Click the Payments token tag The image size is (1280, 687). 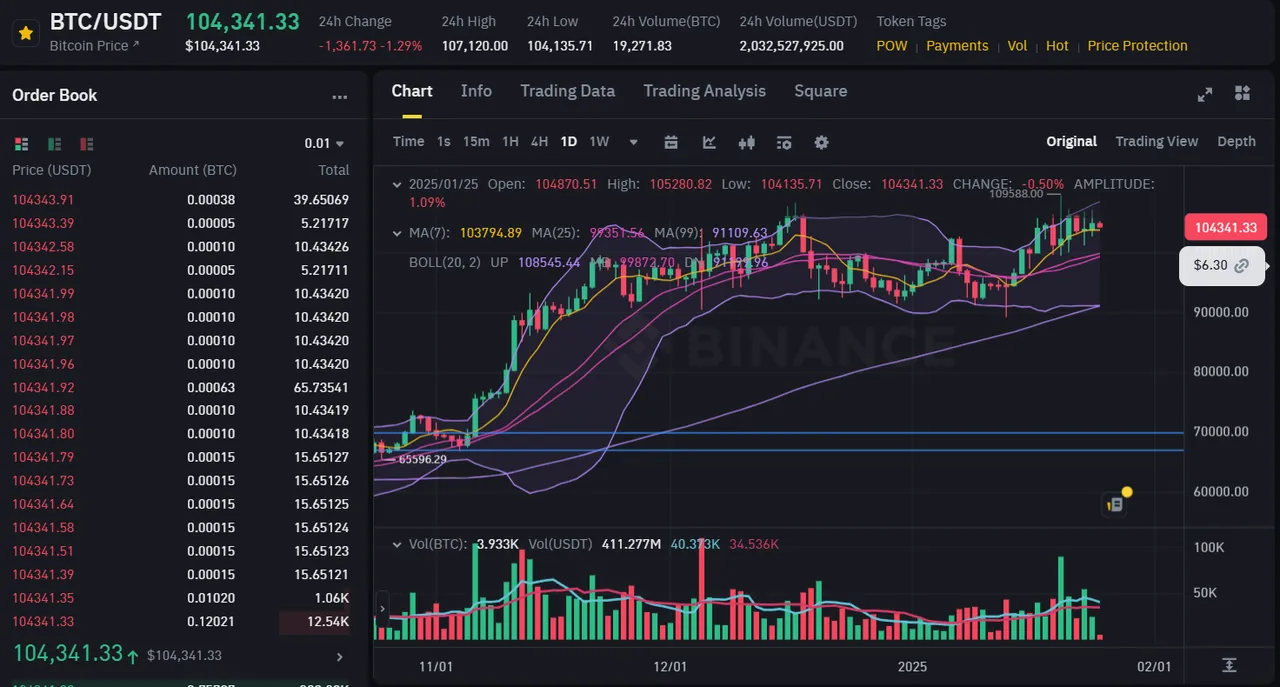coord(957,46)
